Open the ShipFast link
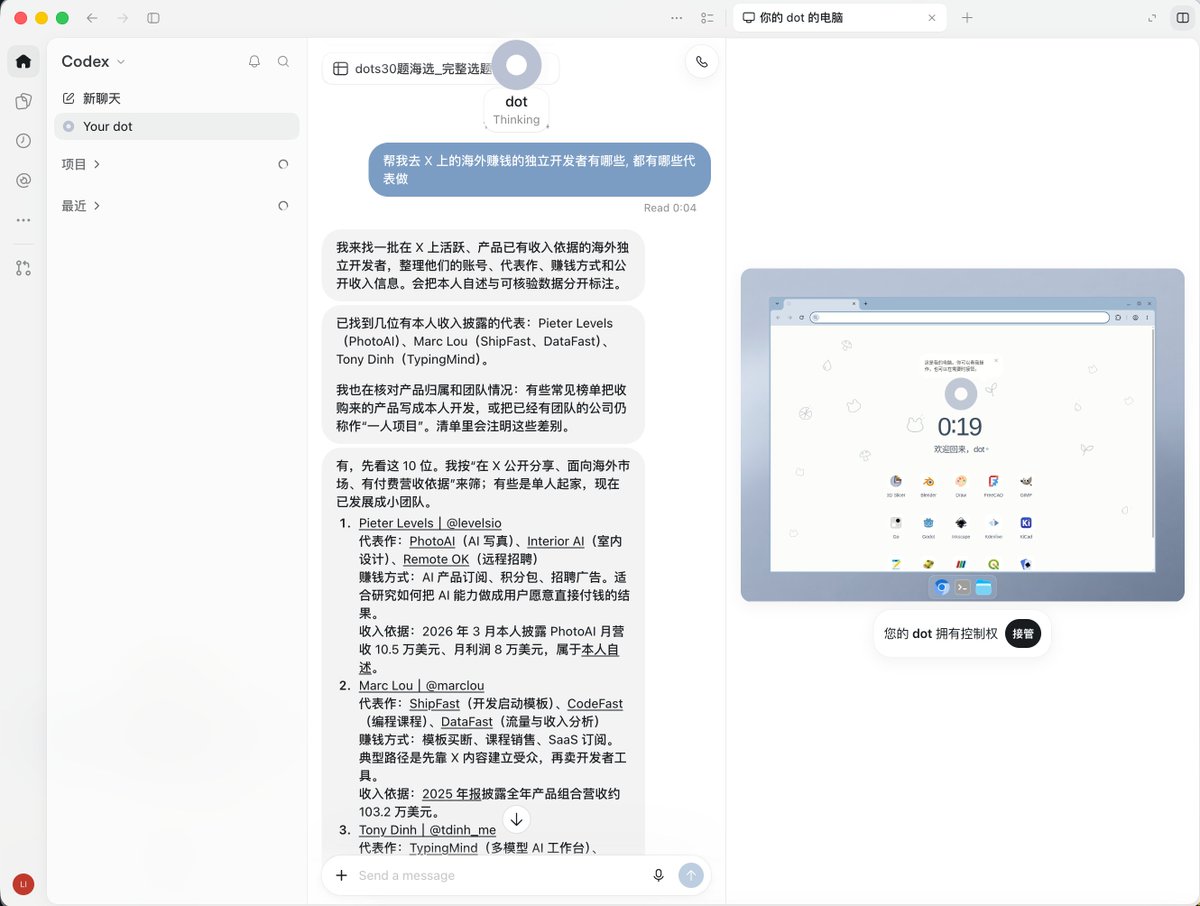The width and height of the screenshot is (1200, 906). (x=434, y=703)
